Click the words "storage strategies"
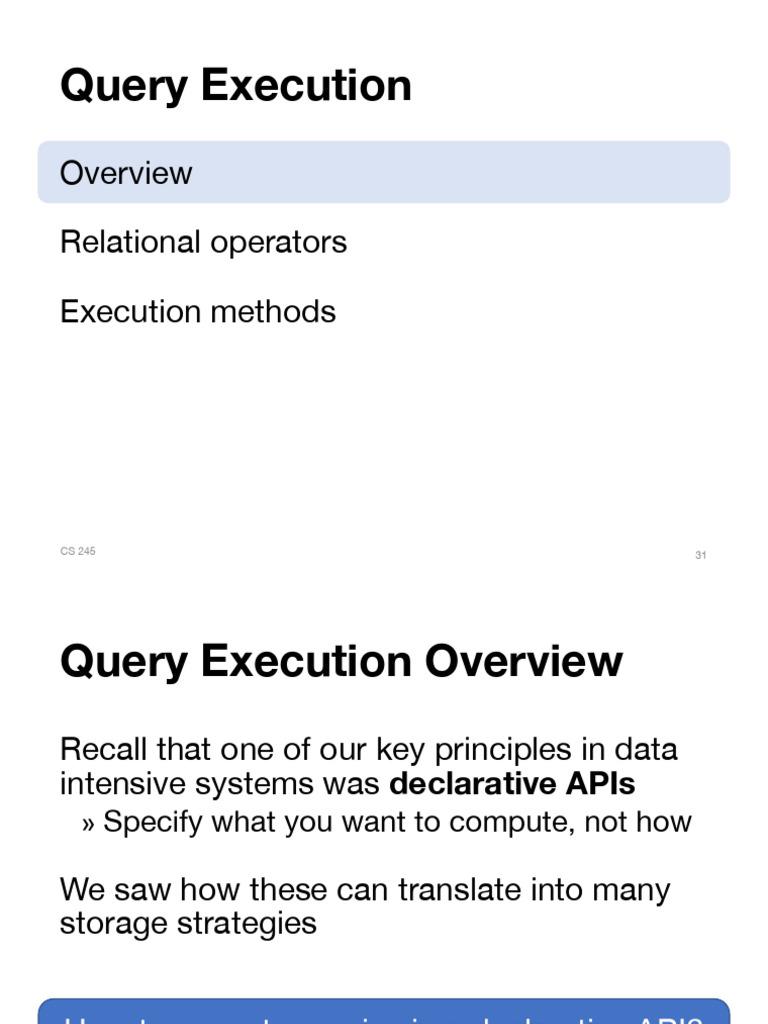768x1024 pixels. 188,923
